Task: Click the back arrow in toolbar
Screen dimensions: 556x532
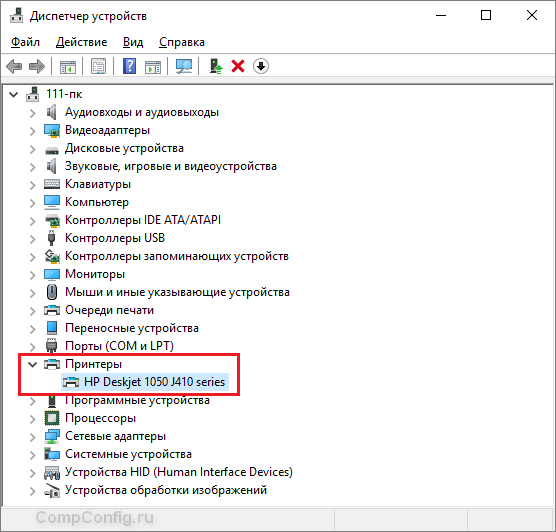Action: click(x=15, y=66)
